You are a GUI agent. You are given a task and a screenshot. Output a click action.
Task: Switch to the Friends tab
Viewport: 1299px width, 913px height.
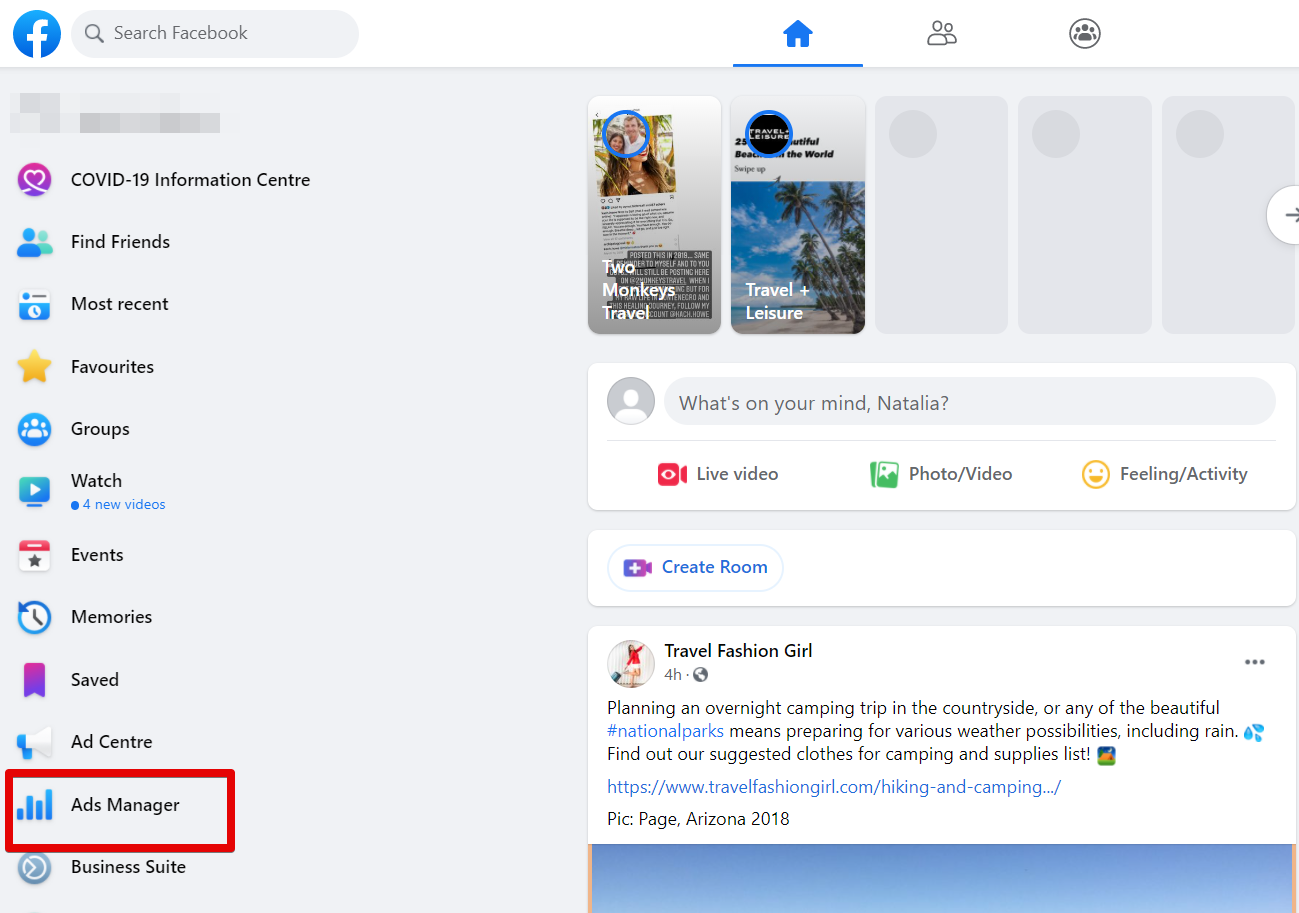click(x=941, y=33)
